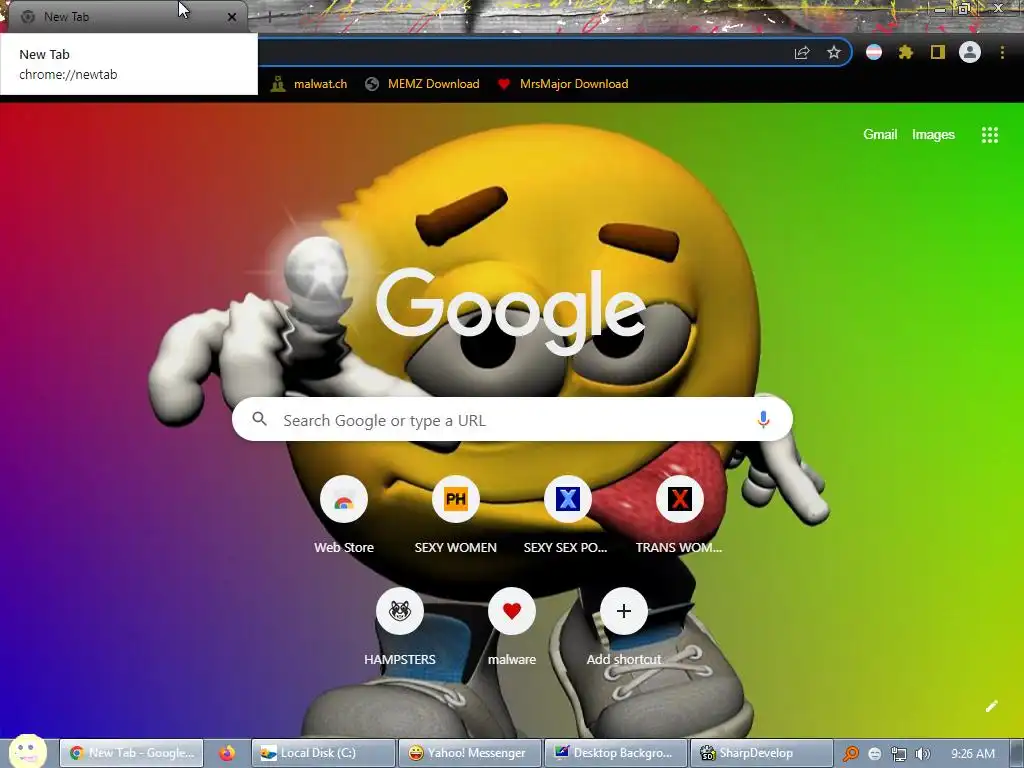Restore down the Chrome window
The width and height of the screenshot is (1024, 768).
(x=963, y=9)
